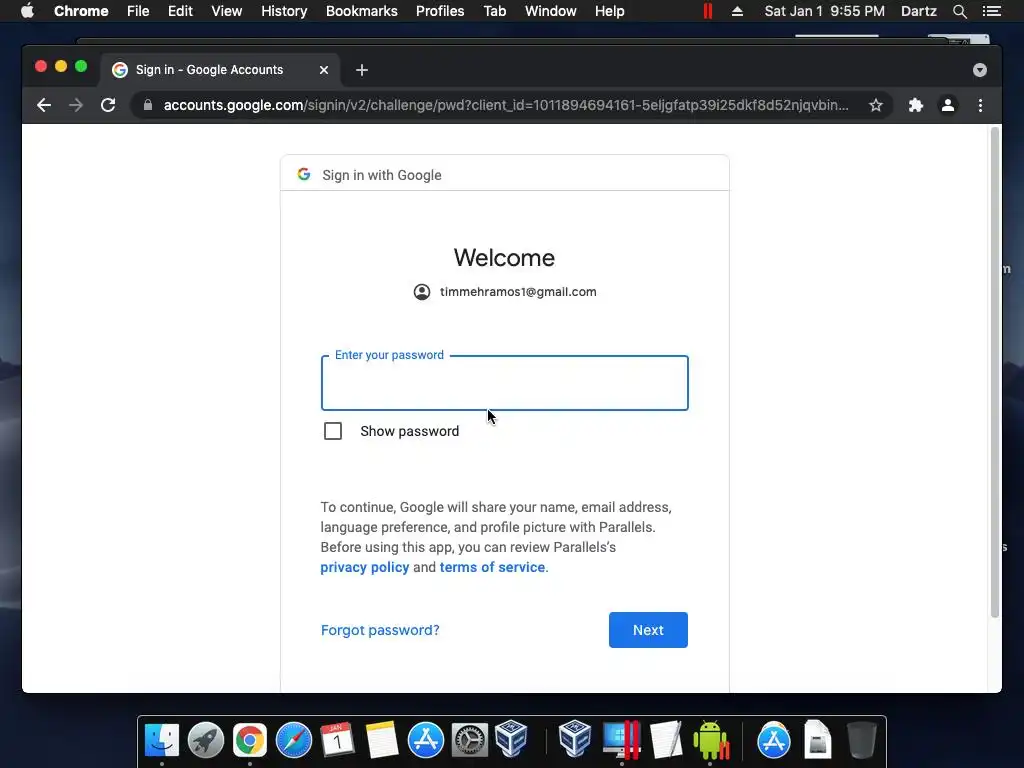
Task: Open a new tab with plus button
Action: point(362,70)
